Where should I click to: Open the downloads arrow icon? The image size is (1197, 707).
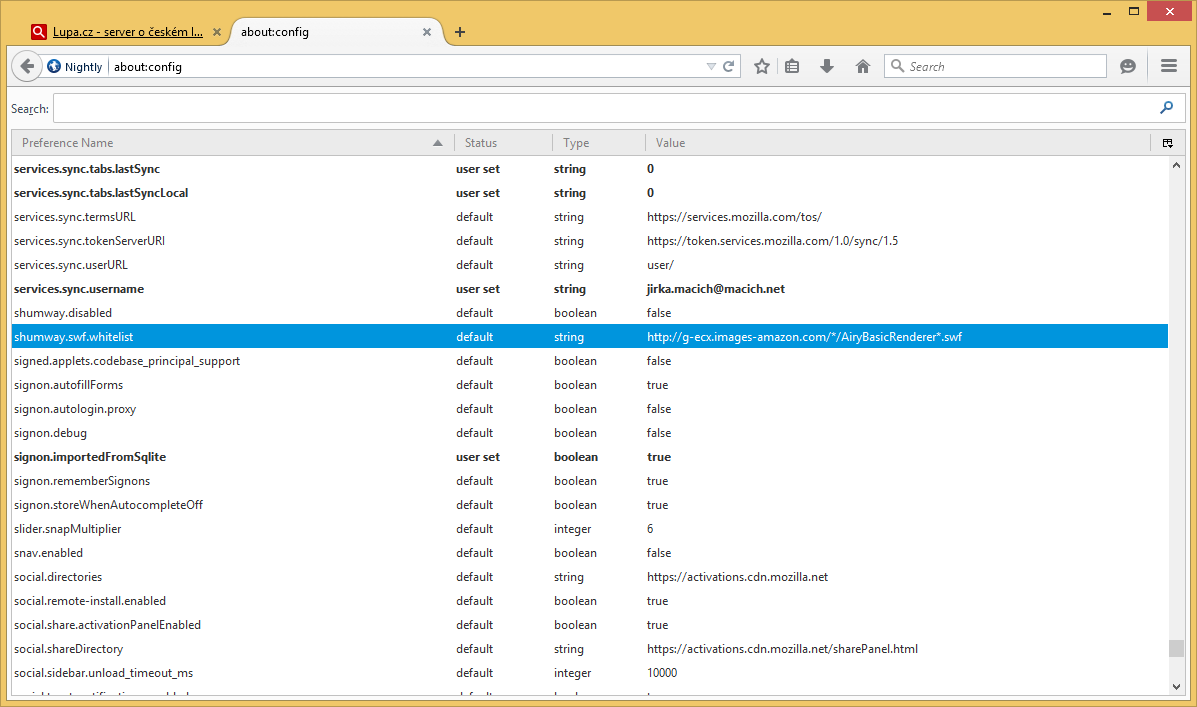827,67
